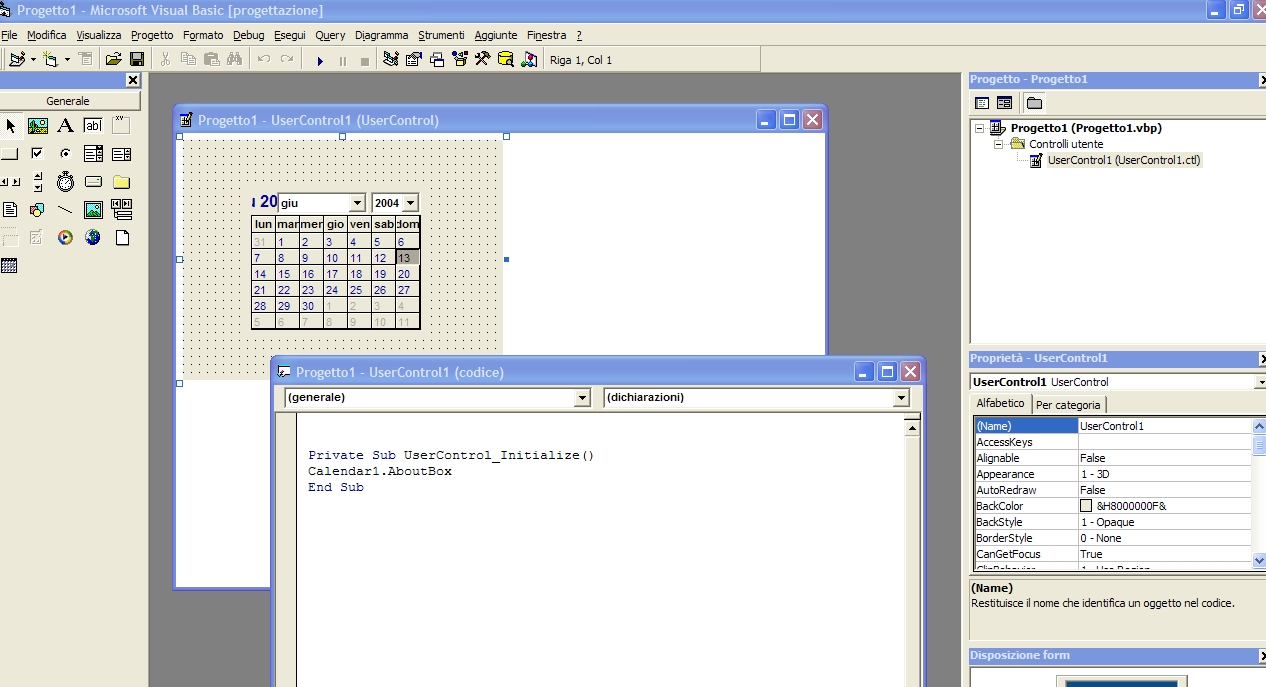
Task: Open the Add Form dropdown arrow
Action: (x=67, y=60)
